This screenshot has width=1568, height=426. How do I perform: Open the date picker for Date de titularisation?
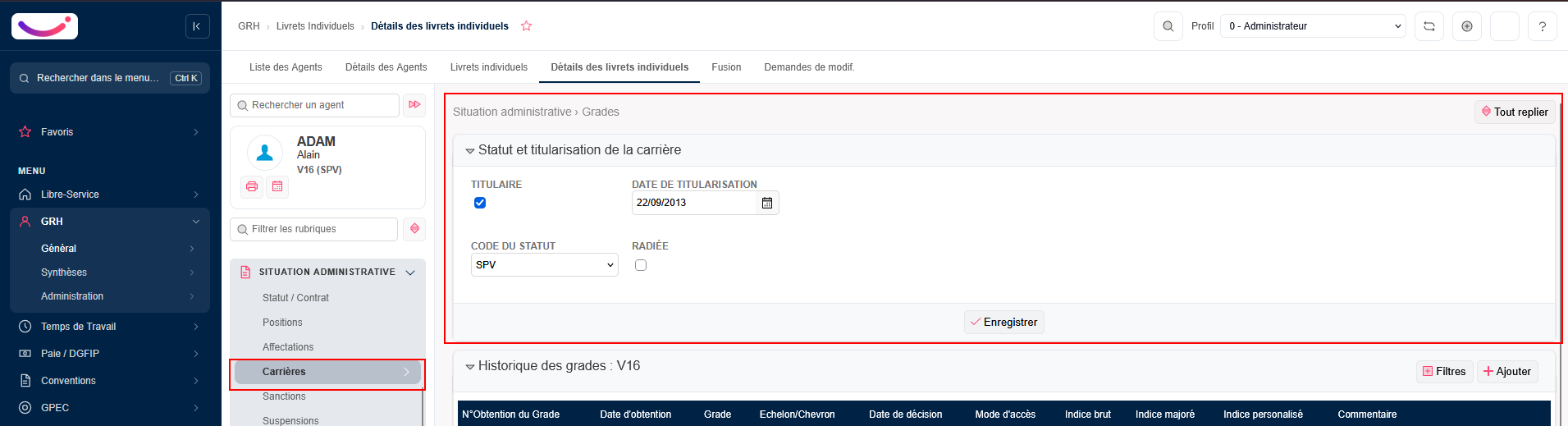point(767,203)
